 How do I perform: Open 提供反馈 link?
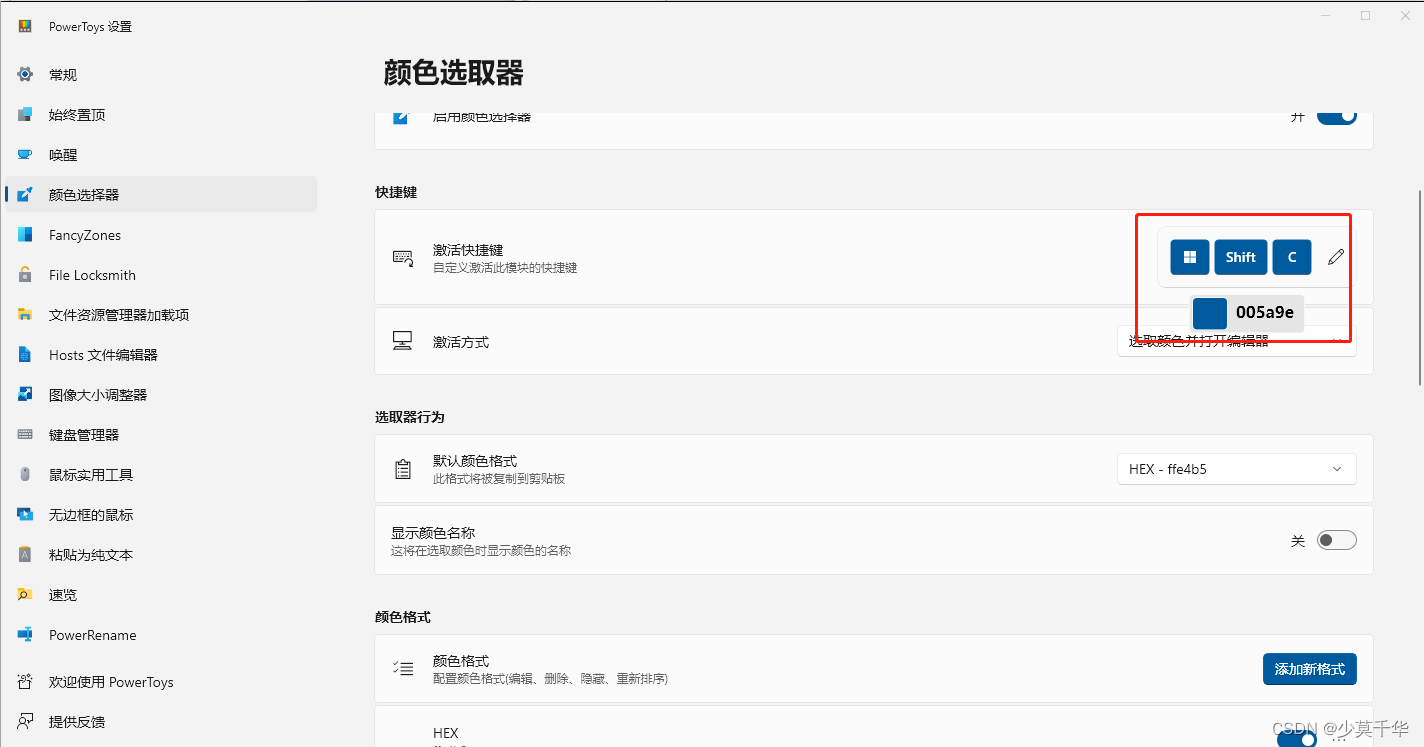[x=161, y=722]
